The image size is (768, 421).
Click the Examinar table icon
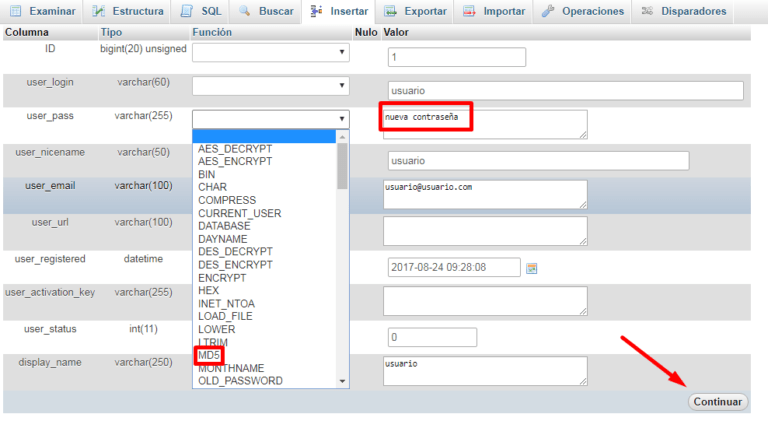tap(16, 11)
